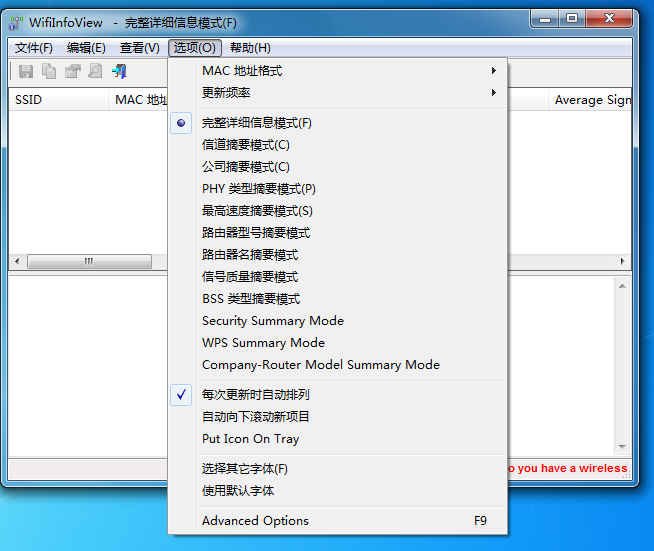Click the horizontal scrollbar thumb
Screen dimensions: 654x551
(x=89, y=262)
